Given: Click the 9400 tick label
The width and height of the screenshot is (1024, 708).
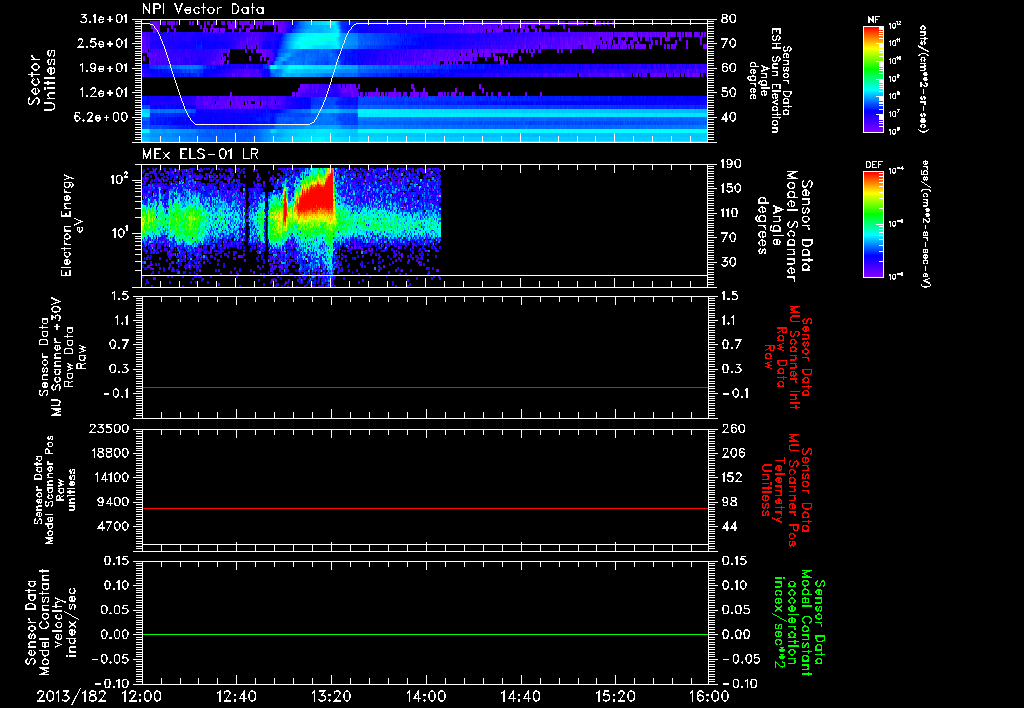Looking at the screenshot, I should 114,502.
